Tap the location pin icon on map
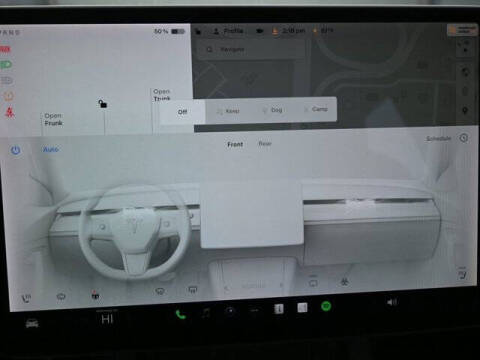 [465, 110]
